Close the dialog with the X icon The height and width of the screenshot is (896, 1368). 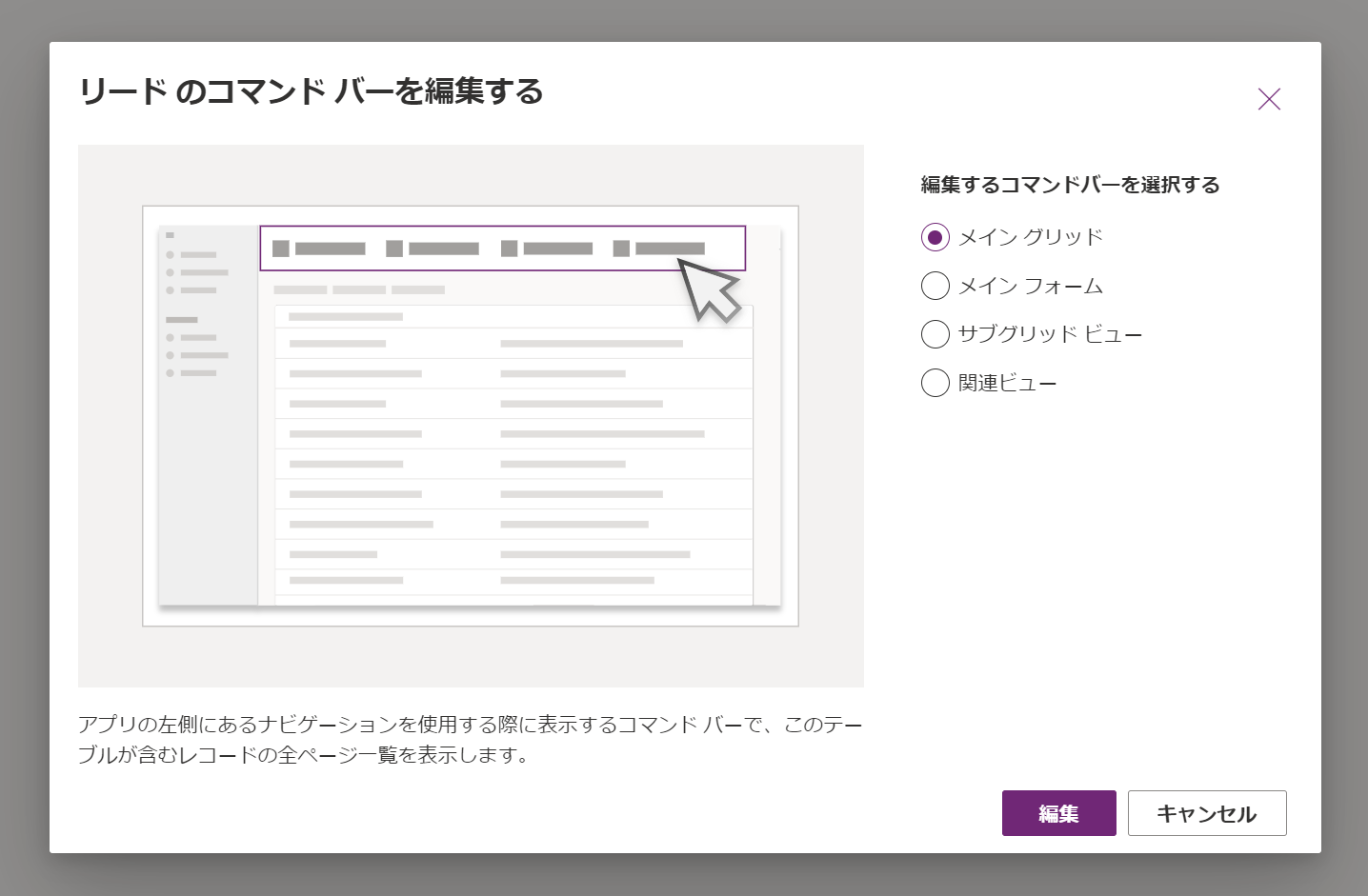[x=1269, y=99]
